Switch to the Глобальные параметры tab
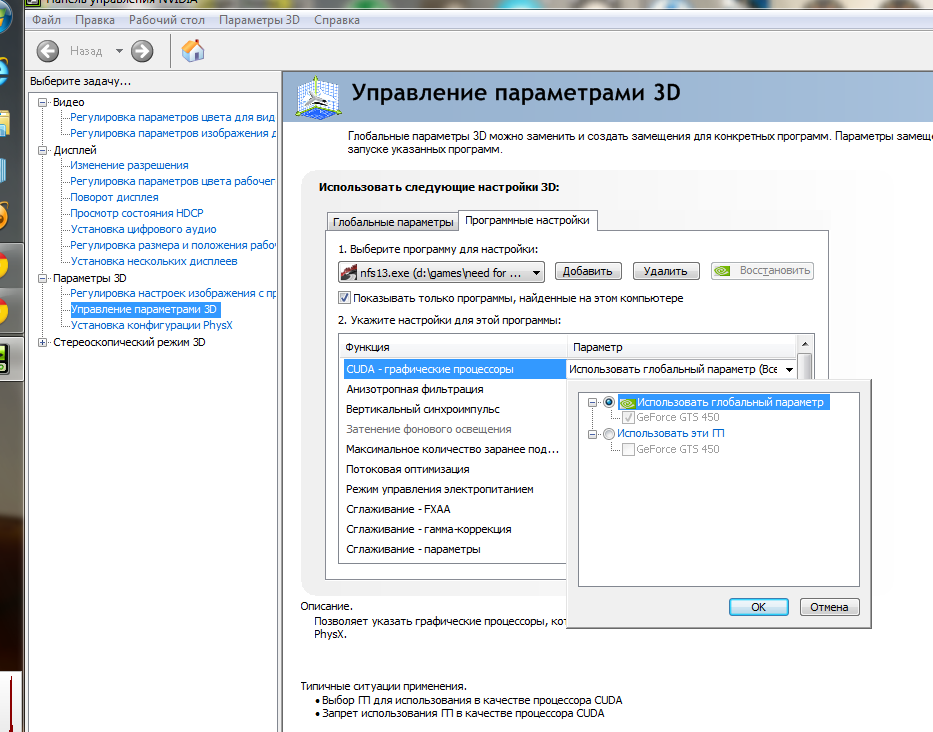Image resolution: width=933 pixels, height=732 pixels. click(x=393, y=222)
